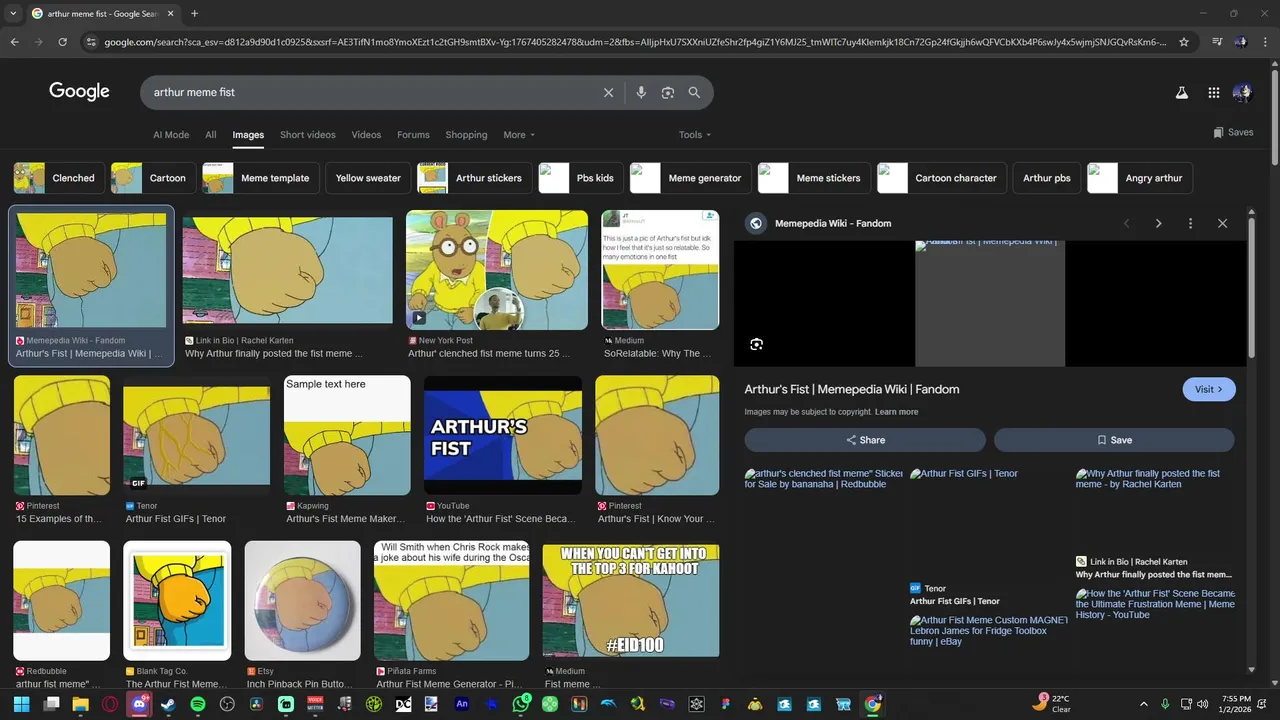Open Arthur Fist Meme Custom MAGNET eBay link
The image size is (1280, 720).
(988, 631)
